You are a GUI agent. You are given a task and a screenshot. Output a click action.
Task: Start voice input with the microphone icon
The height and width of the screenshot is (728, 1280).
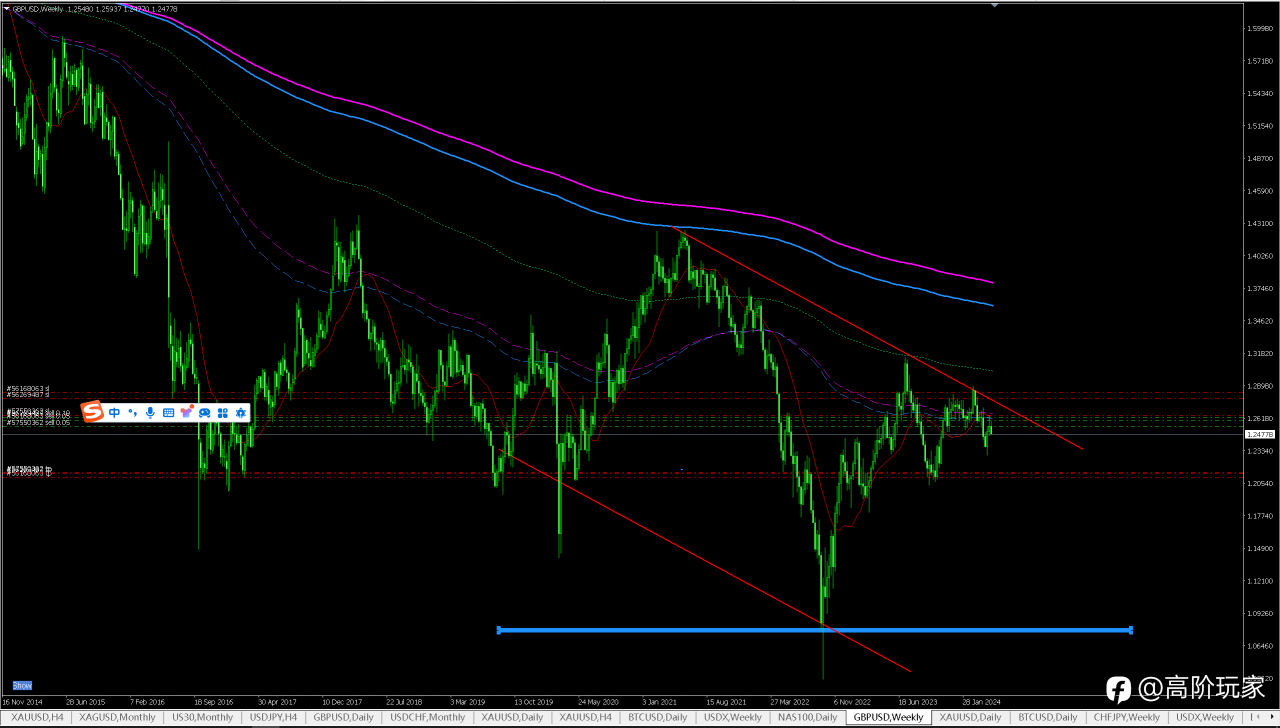coord(150,412)
